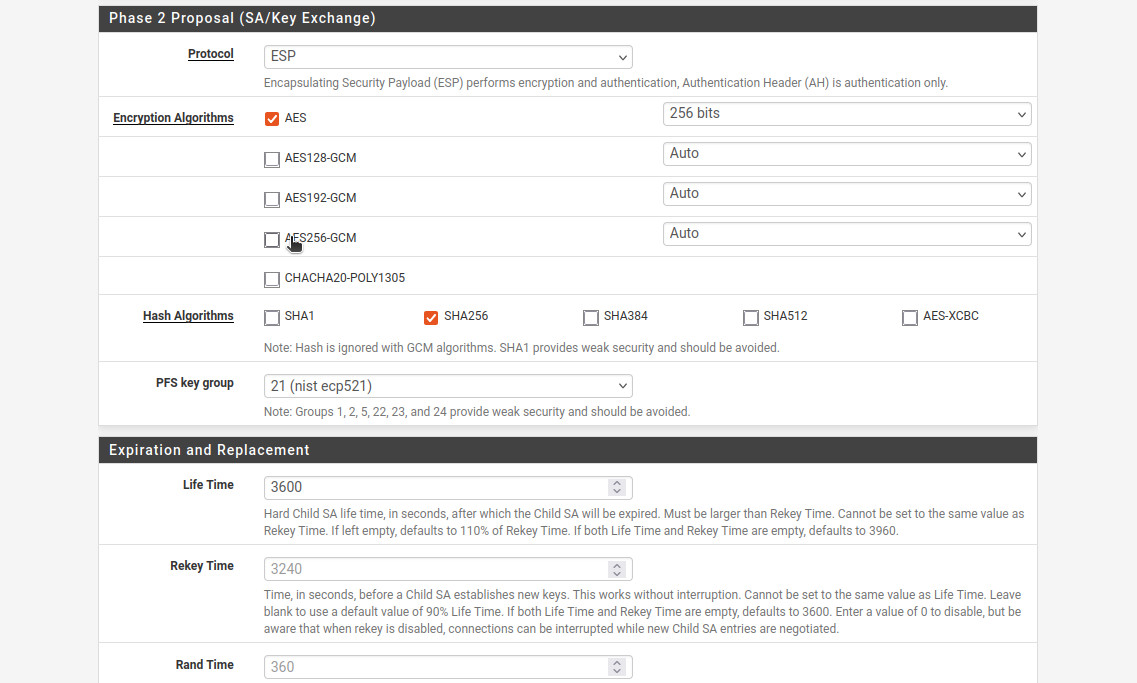Uncheck the AES encryption checkbox

(x=272, y=119)
